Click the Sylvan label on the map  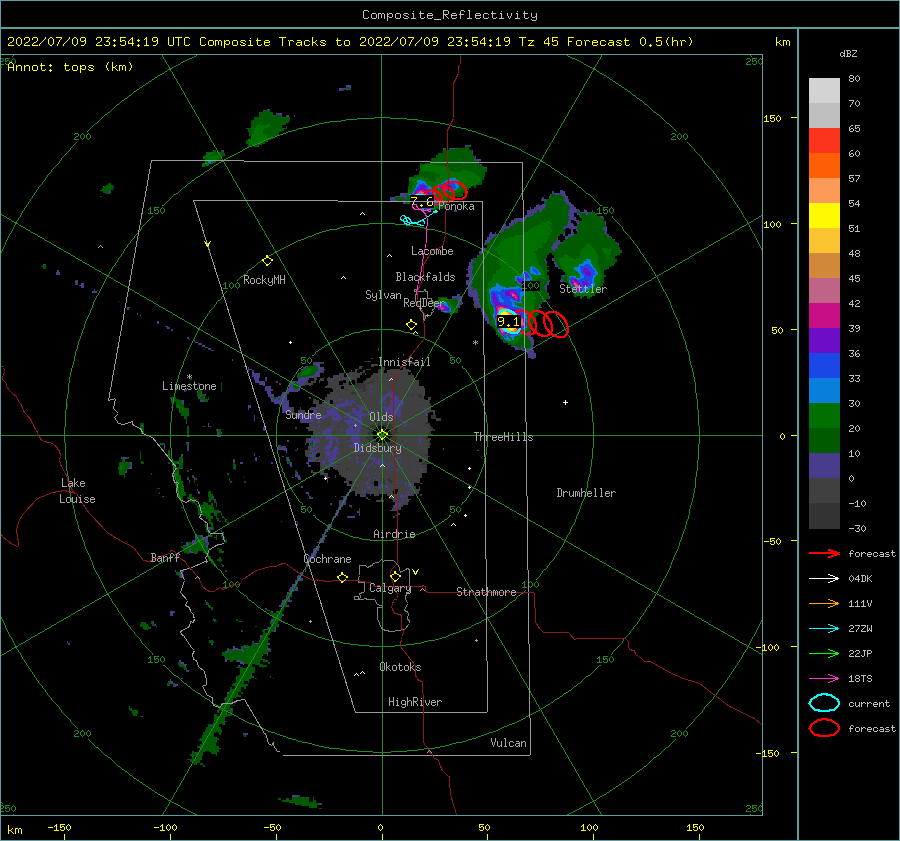click(383, 295)
